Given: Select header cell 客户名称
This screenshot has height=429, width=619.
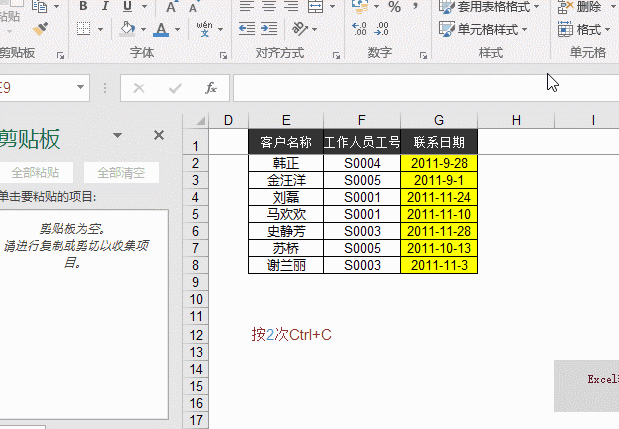Looking at the screenshot, I should 286,142.
